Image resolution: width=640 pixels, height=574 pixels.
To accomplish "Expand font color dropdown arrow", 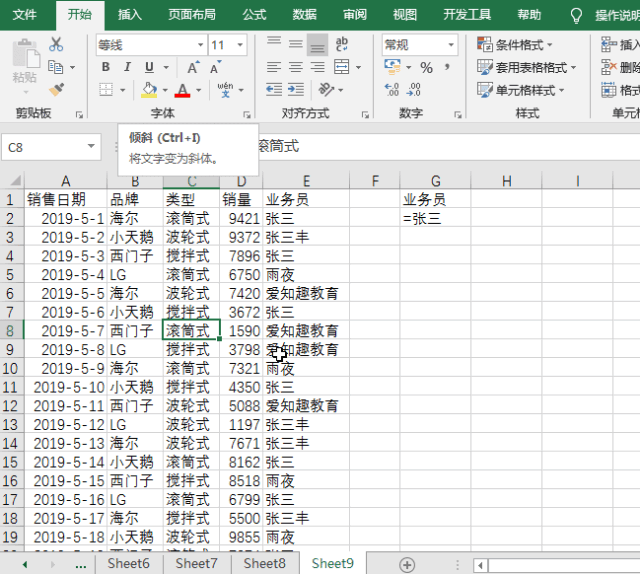I will [x=199, y=90].
